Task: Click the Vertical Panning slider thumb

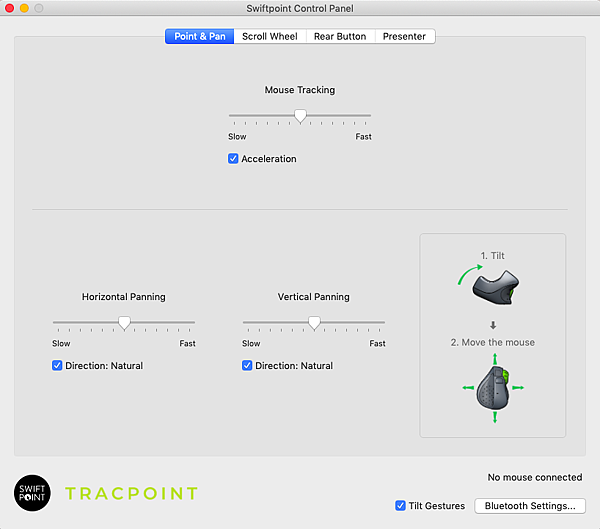Action: 314,323
